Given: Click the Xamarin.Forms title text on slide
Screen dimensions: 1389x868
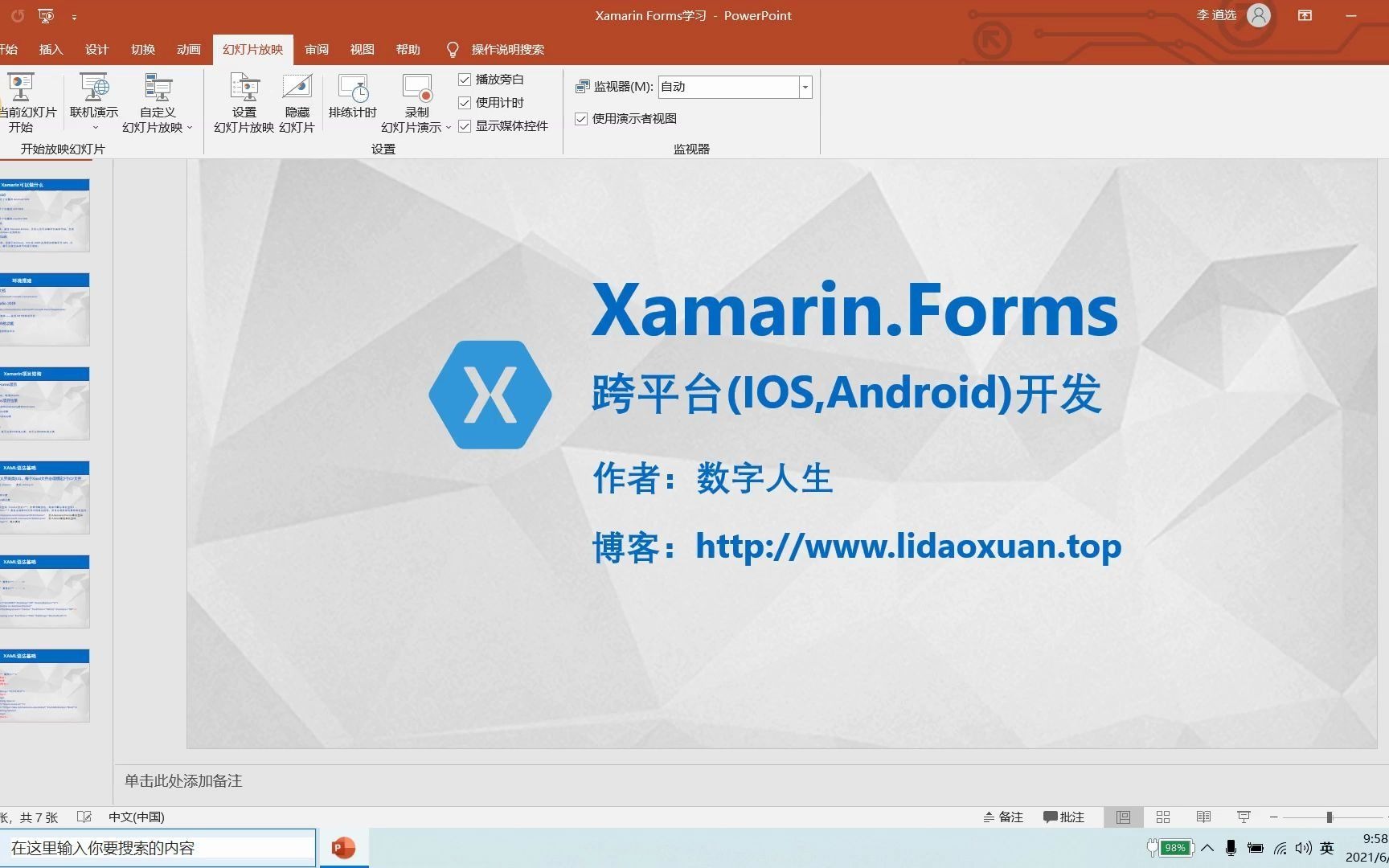Looking at the screenshot, I should coord(855,311).
